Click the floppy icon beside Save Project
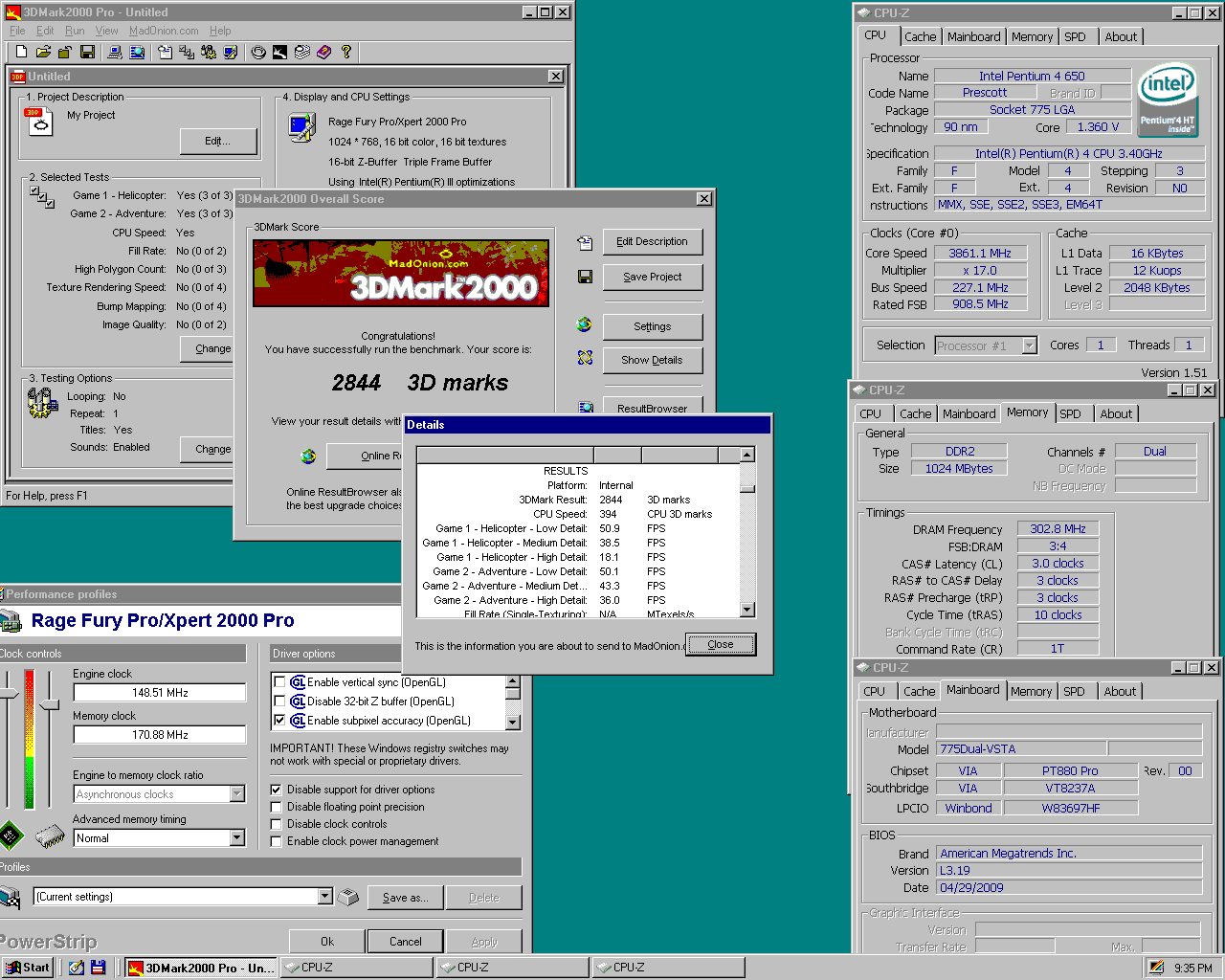This screenshot has width=1225, height=980. [x=585, y=277]
